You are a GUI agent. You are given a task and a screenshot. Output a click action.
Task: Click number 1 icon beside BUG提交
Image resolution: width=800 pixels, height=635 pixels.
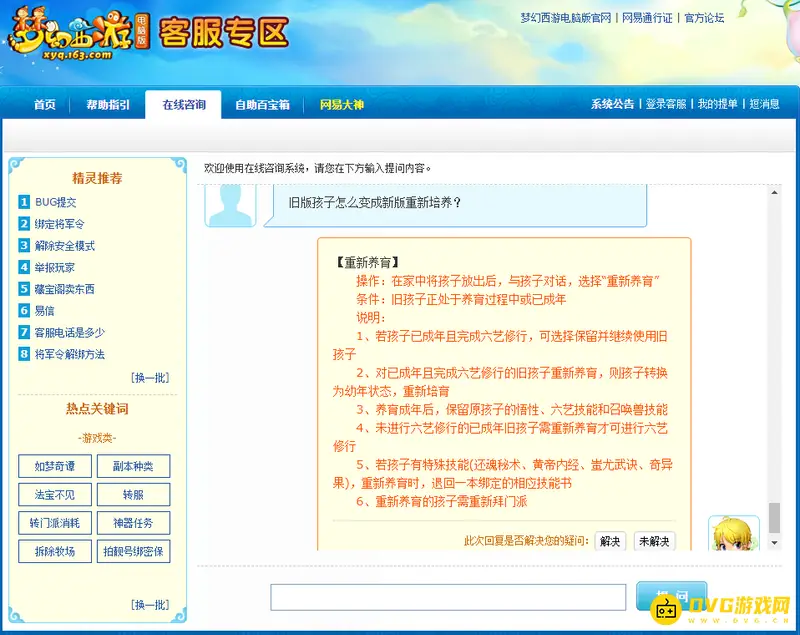point(24,202)
